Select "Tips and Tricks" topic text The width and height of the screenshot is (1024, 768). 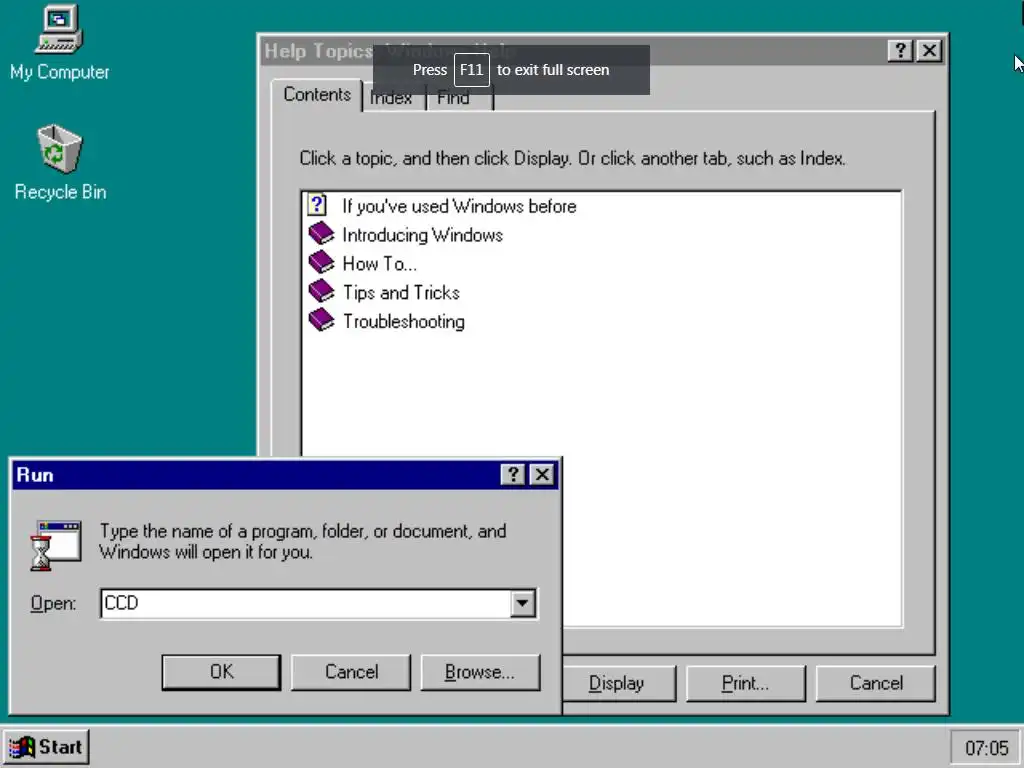pos(401,293)
